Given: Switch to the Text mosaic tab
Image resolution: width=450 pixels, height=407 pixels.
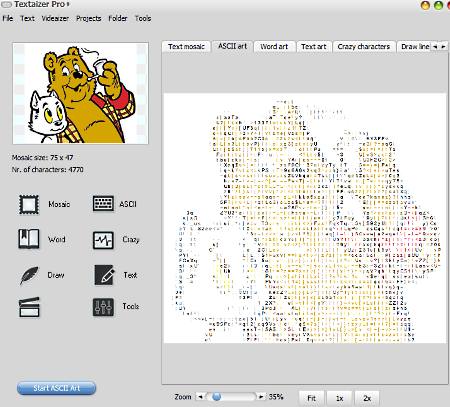Looking at the screenshot, I should coord(186,47).
